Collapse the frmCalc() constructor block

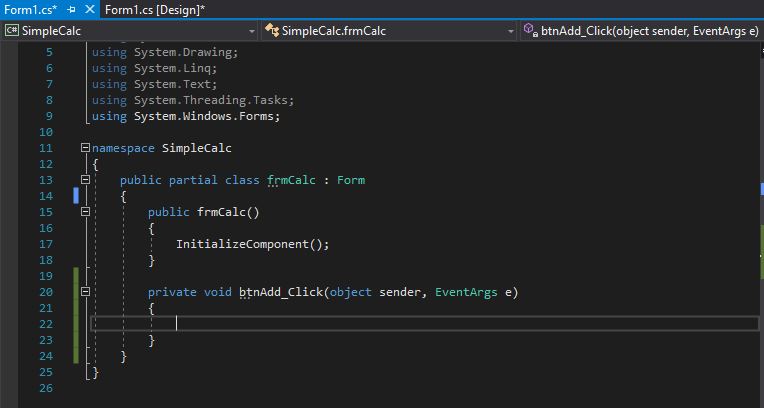click(x=85, y=212)
